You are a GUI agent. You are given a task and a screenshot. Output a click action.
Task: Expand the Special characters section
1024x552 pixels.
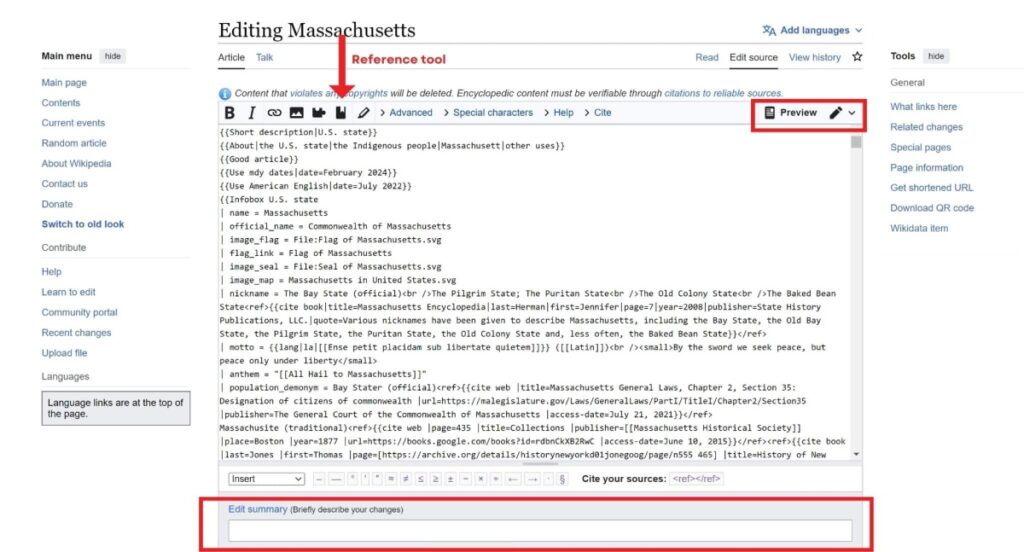click(x=488, y=113)
